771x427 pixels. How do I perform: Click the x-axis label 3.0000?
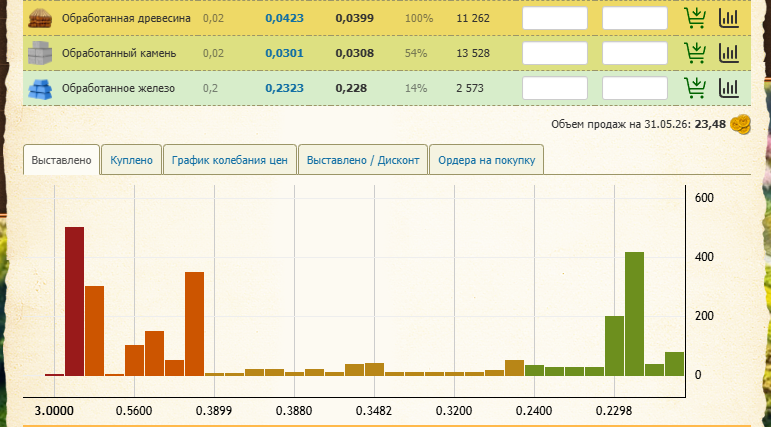(x=54, y=411)
